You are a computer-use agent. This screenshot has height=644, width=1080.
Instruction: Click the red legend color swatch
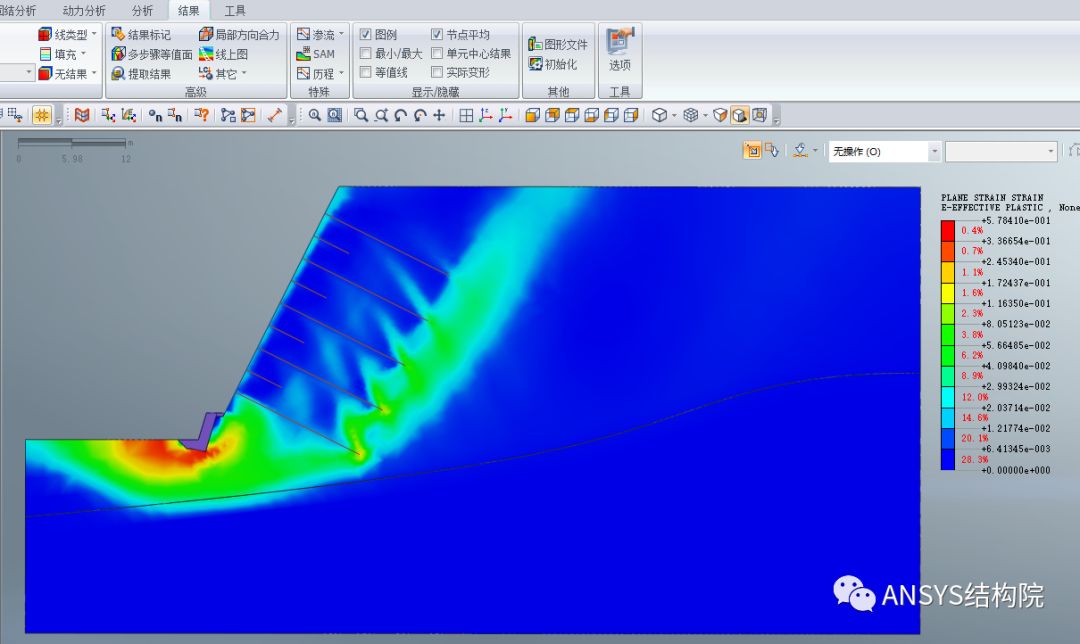click(x=948, y=231)
